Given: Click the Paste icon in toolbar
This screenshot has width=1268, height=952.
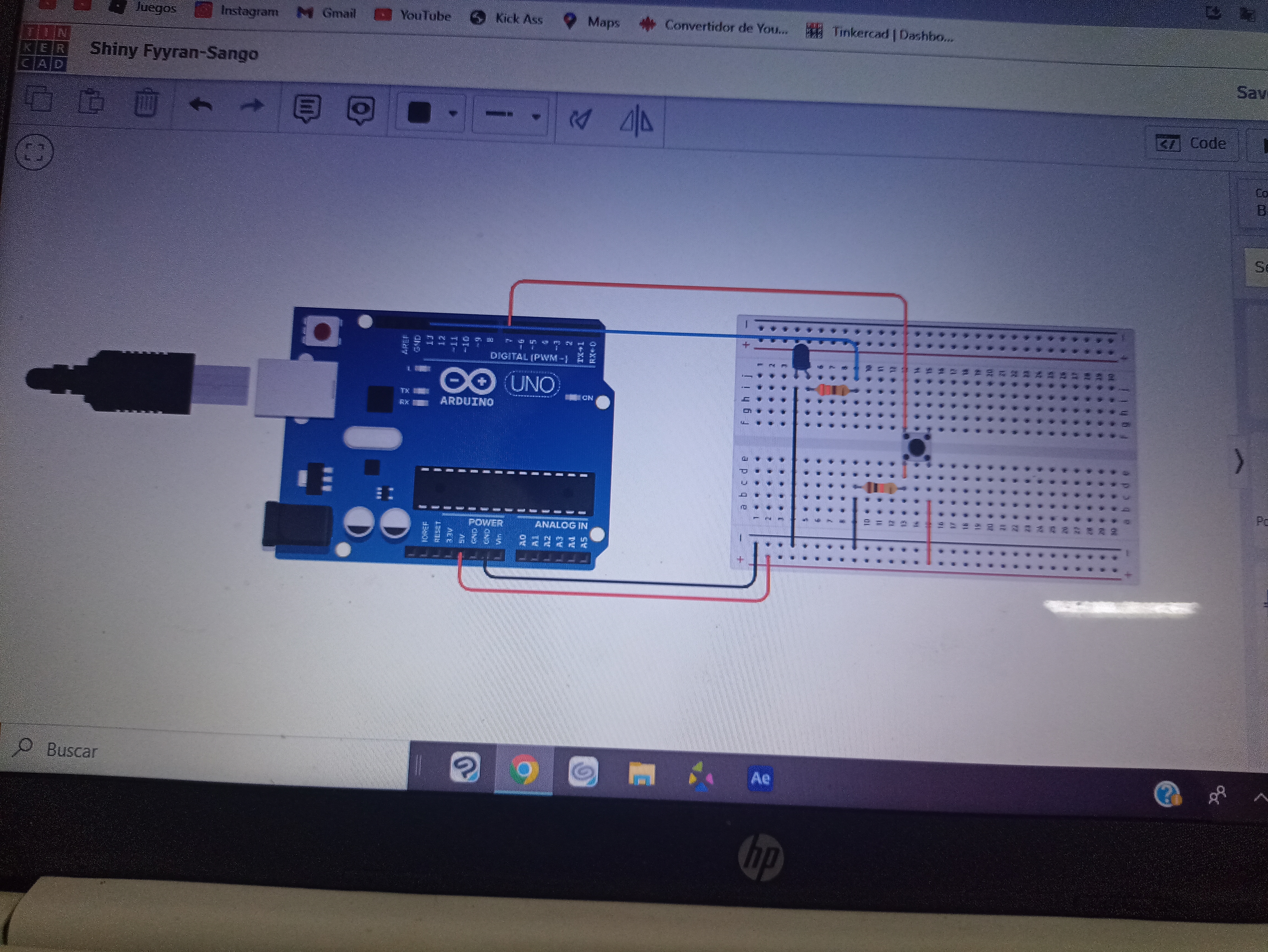Looking at the screenshot, I should pyautogui.click(x=90, y=101).
